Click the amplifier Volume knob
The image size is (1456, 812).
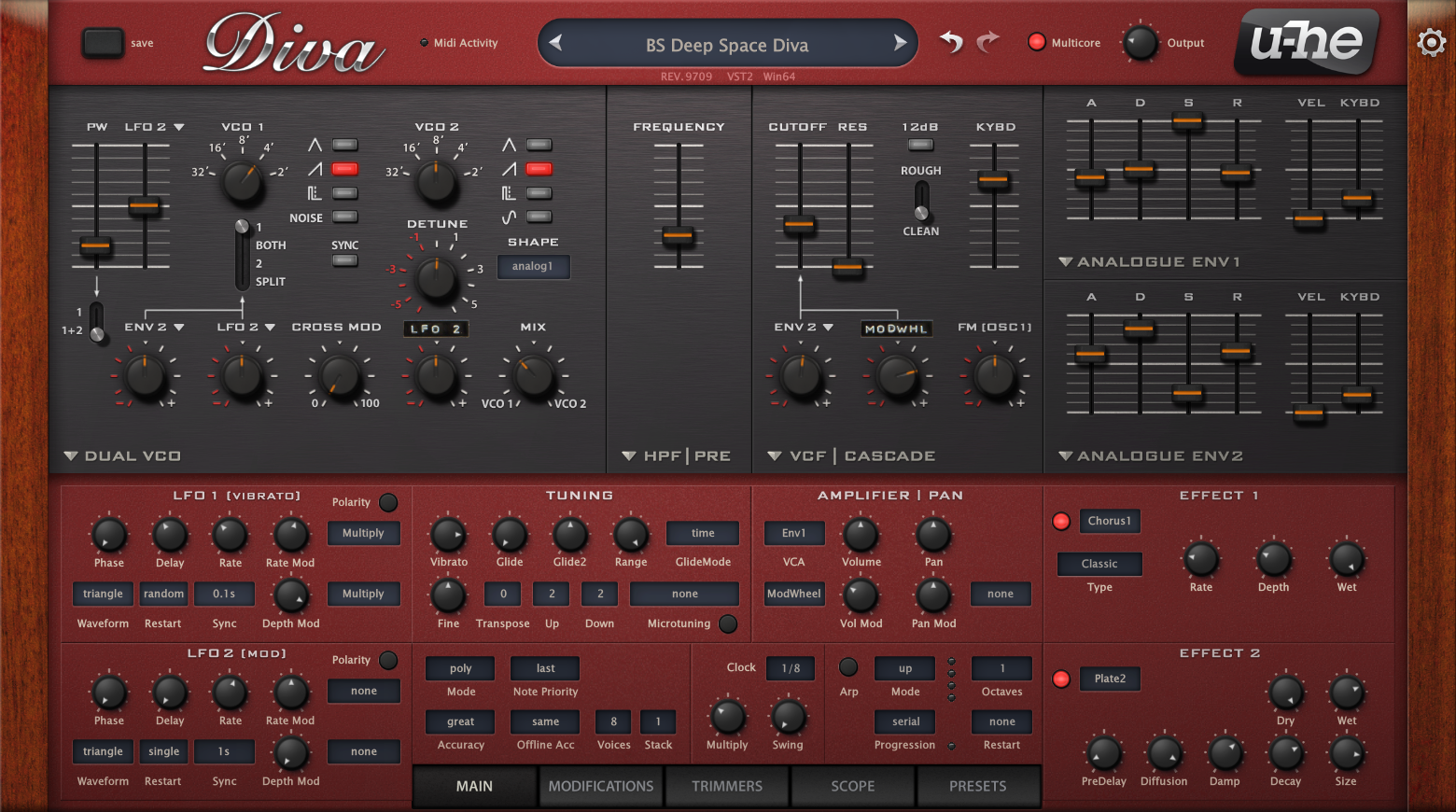(861, 535)
